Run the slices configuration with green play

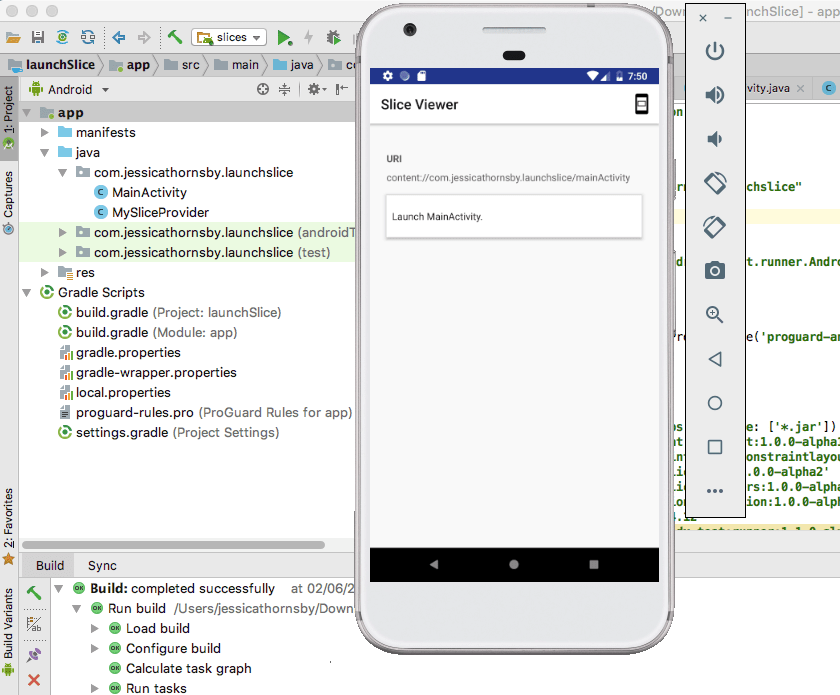pyautogui.click(x=284, y=38)
